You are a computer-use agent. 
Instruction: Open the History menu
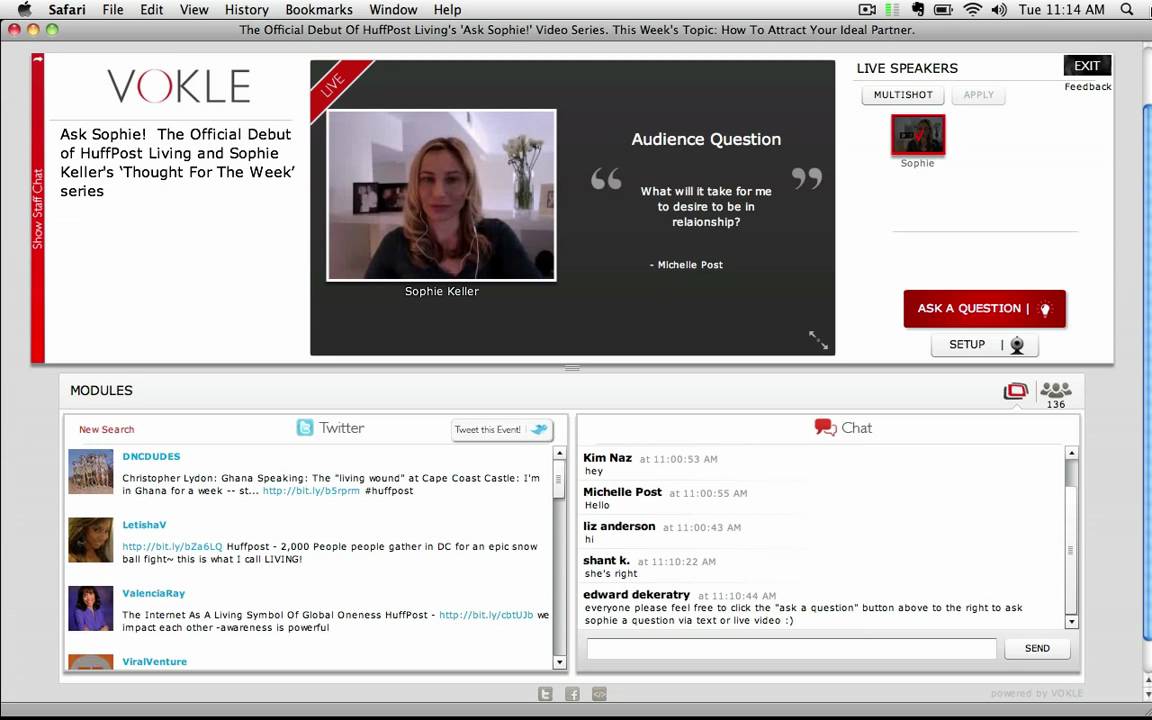coord(246,10)
